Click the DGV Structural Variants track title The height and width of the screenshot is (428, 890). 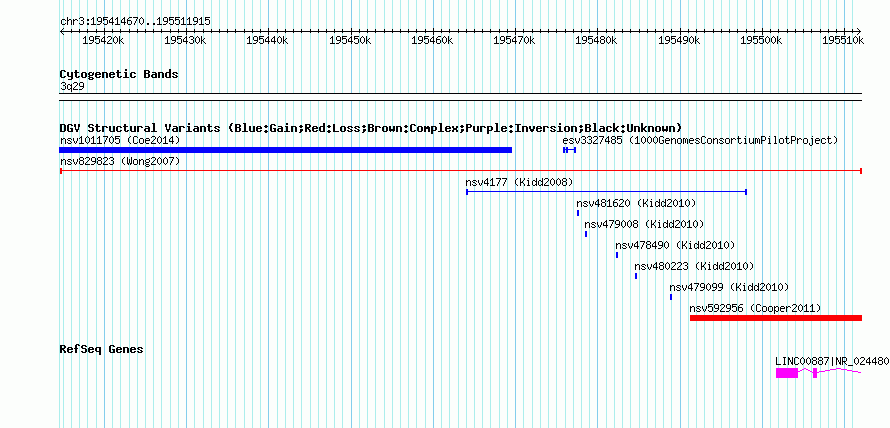(x=371, y=128)
